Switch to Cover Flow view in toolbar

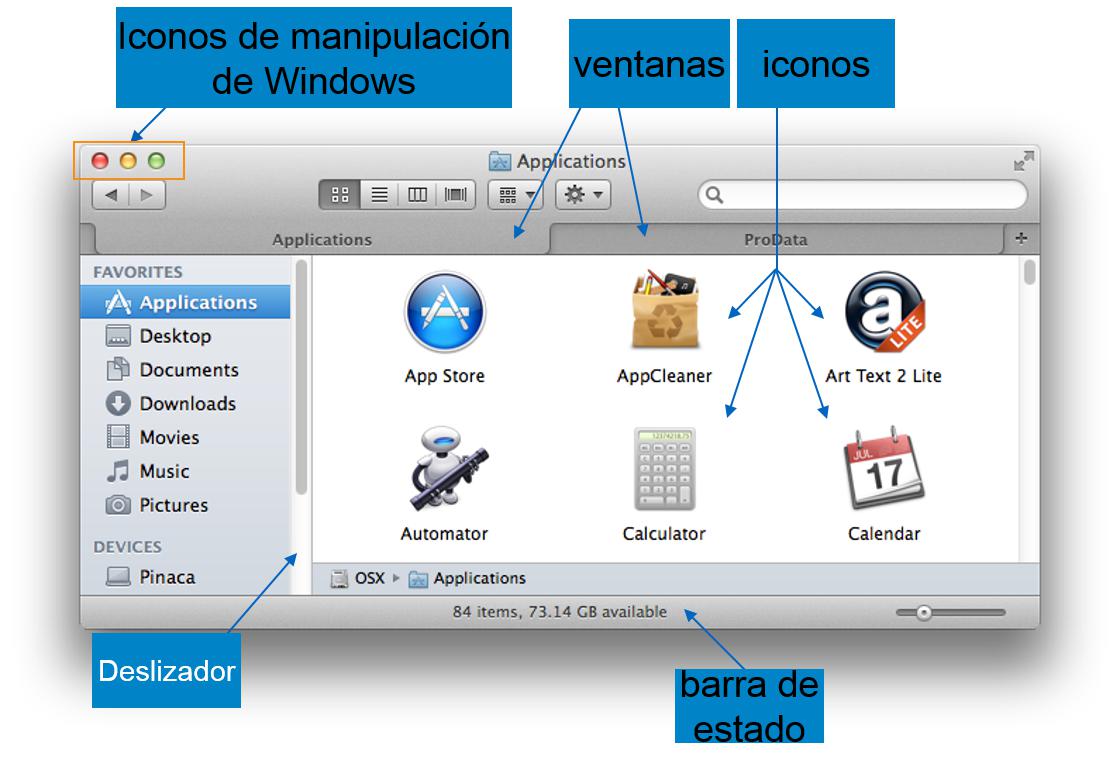[456, 194]
